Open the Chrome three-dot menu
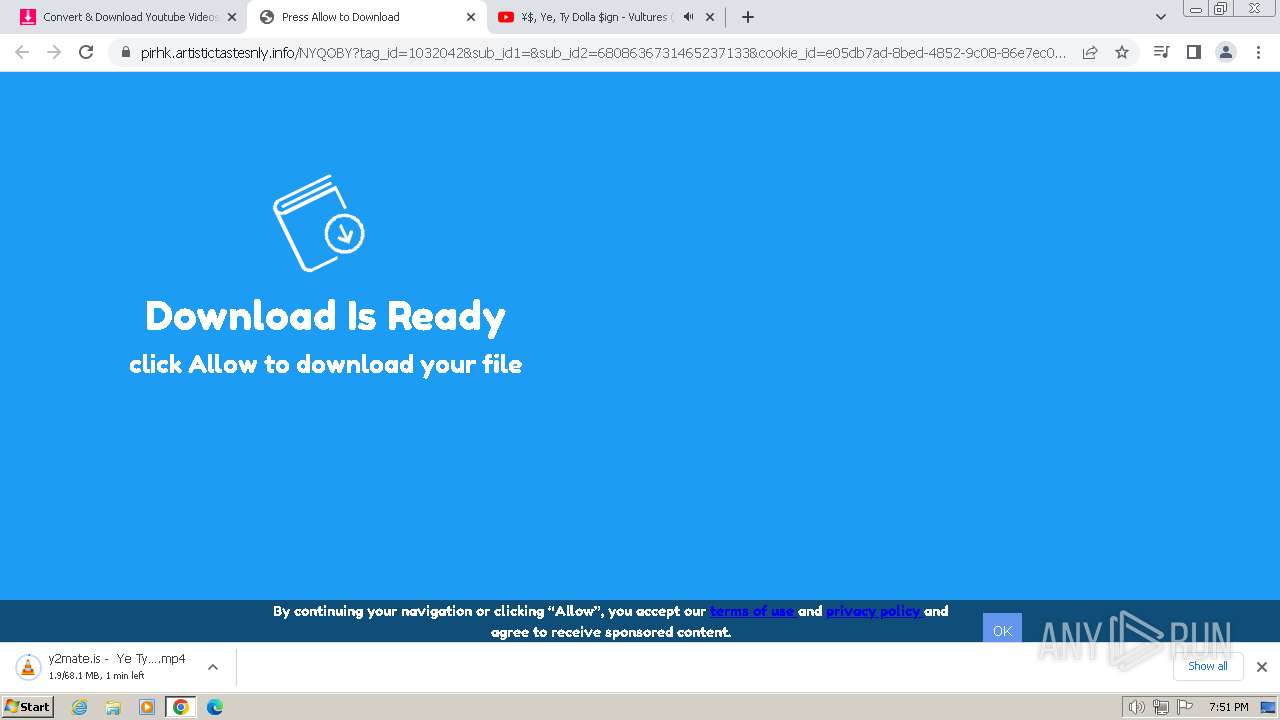 (1258, 52)
